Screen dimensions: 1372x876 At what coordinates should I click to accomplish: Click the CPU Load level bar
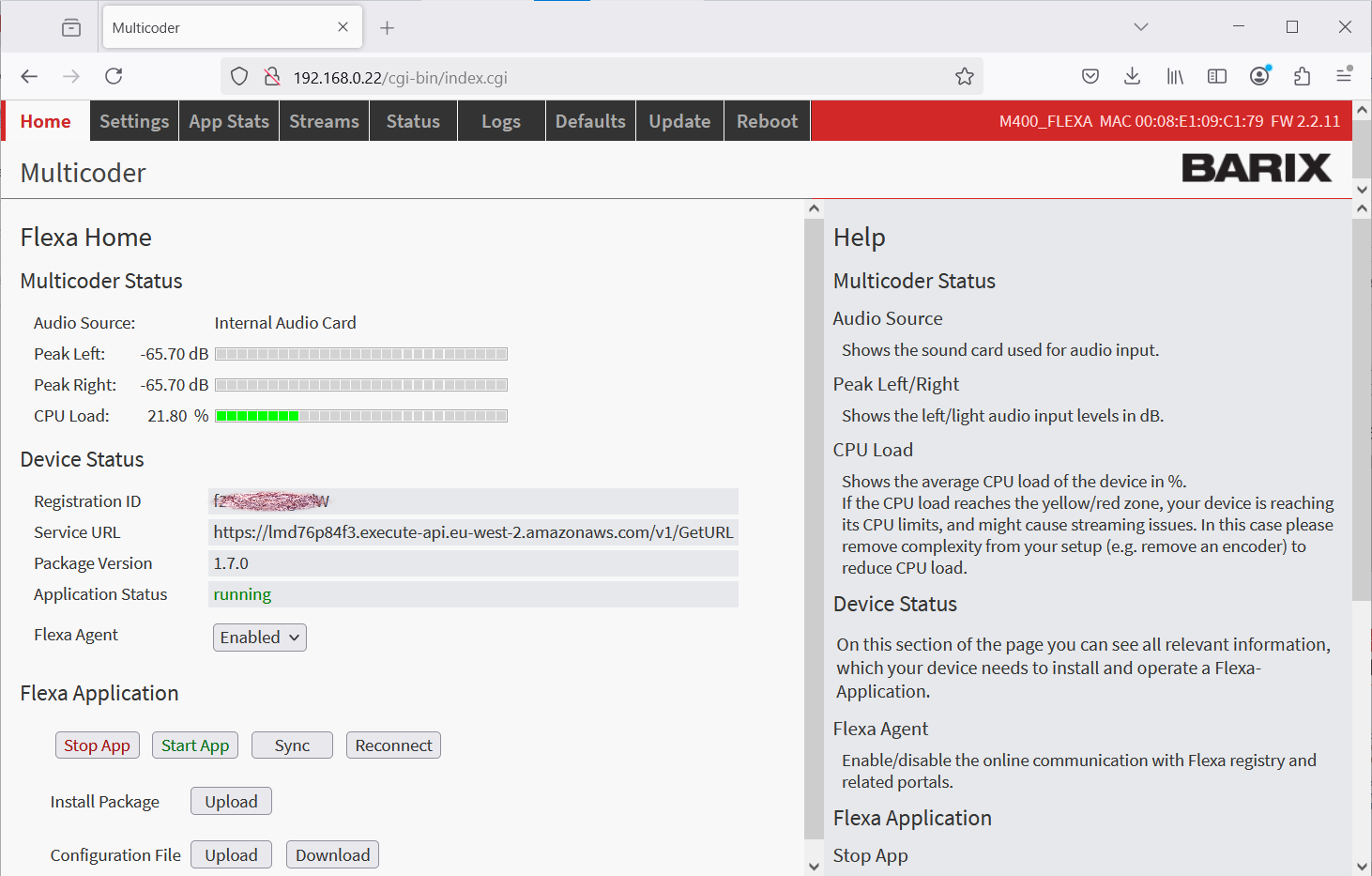tap(361, 416)
